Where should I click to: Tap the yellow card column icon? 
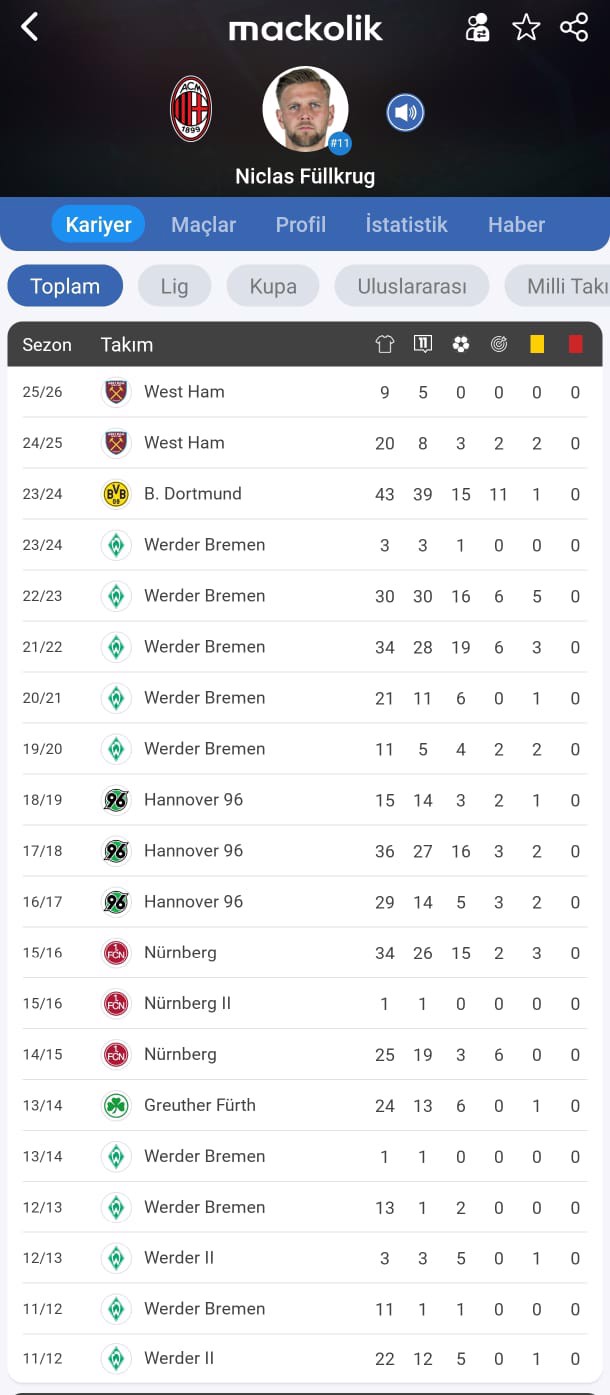[x=537, y=344]
